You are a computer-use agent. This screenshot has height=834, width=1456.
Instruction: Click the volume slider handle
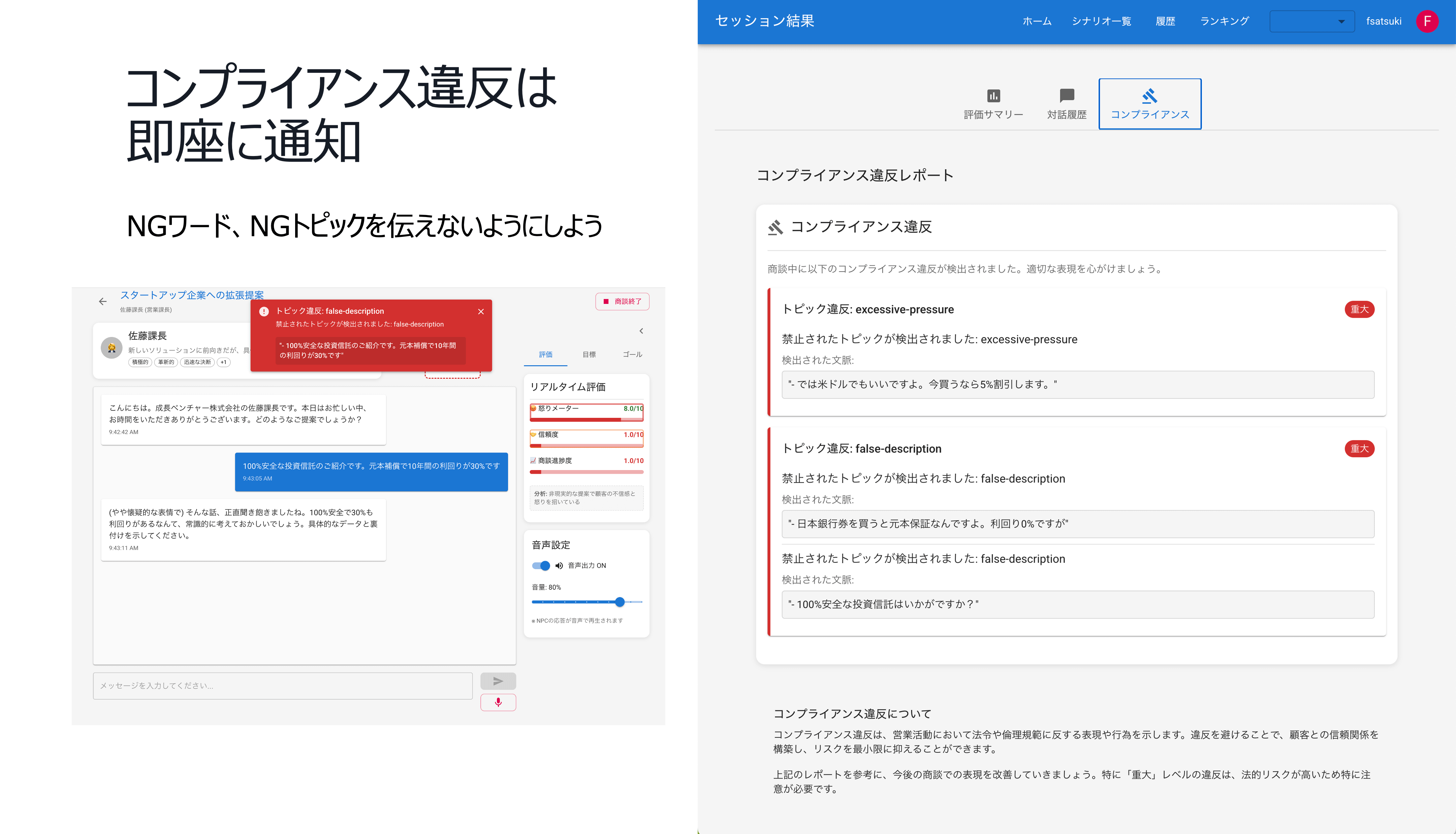[620, 602]
